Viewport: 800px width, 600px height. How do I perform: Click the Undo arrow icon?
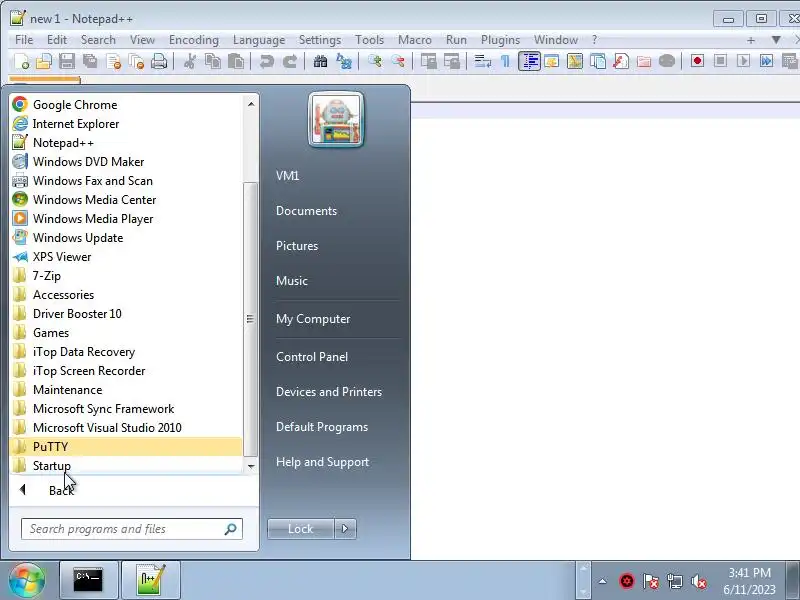click(266, 61)
